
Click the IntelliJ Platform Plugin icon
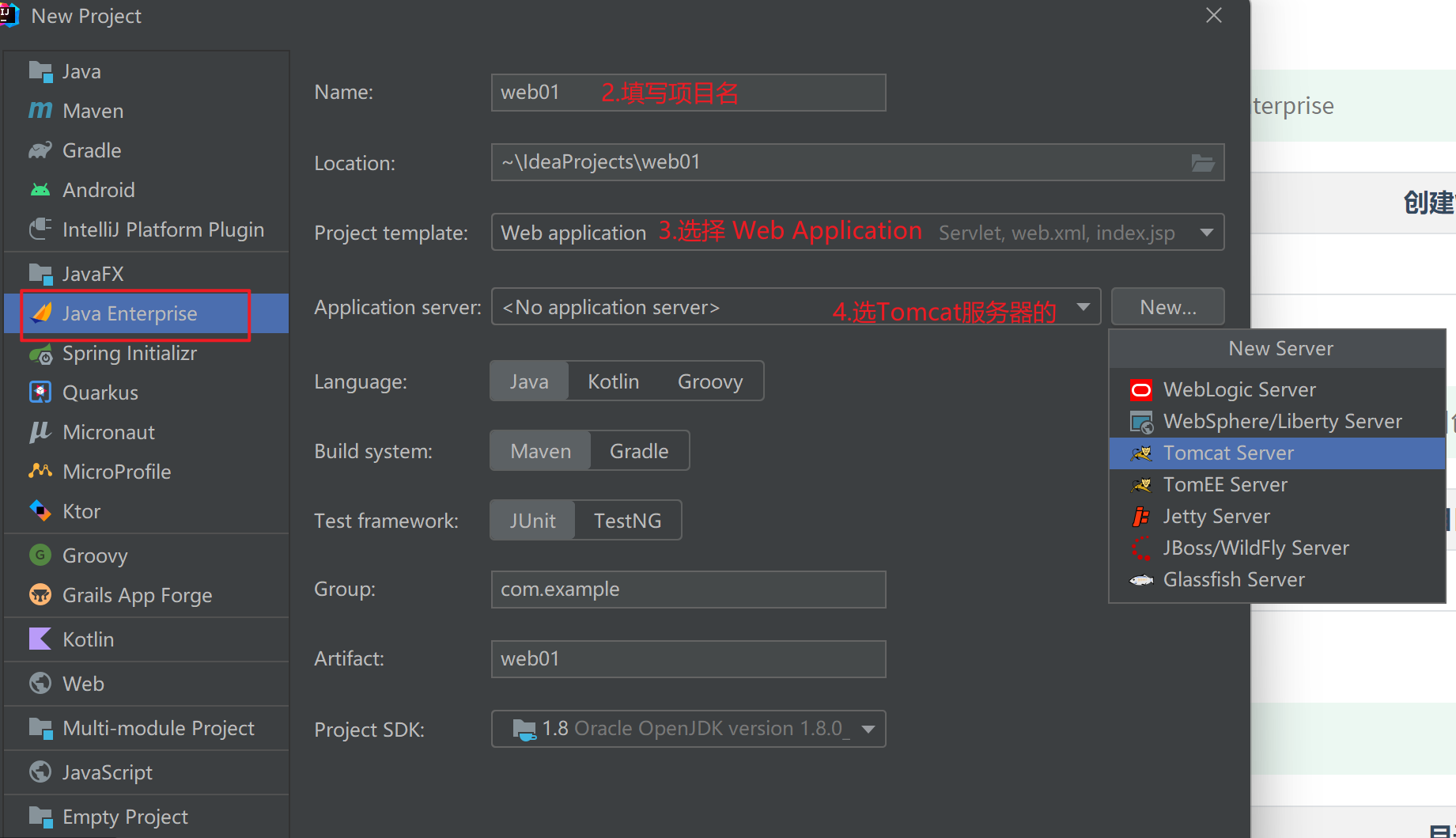[x=40, y=229]
